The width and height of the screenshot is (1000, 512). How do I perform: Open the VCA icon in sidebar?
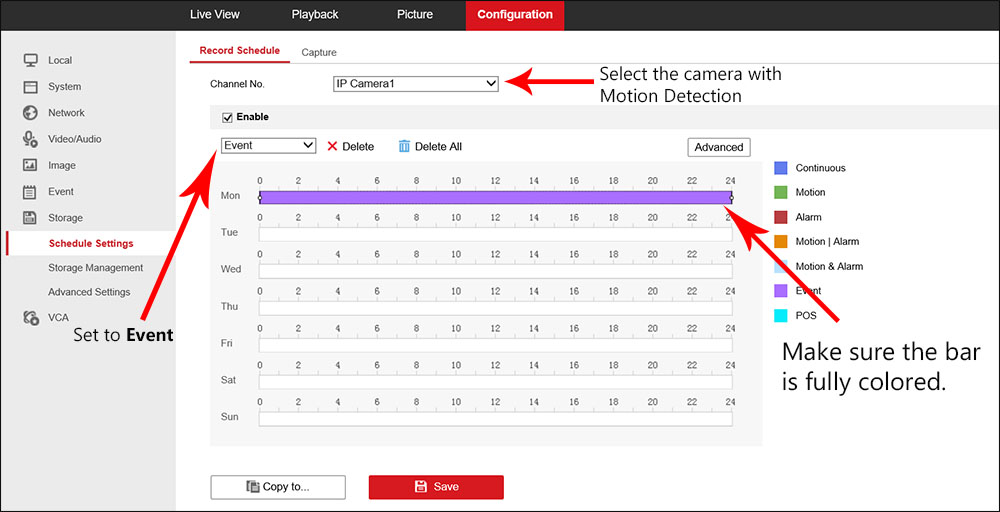(x=30, y=317)
